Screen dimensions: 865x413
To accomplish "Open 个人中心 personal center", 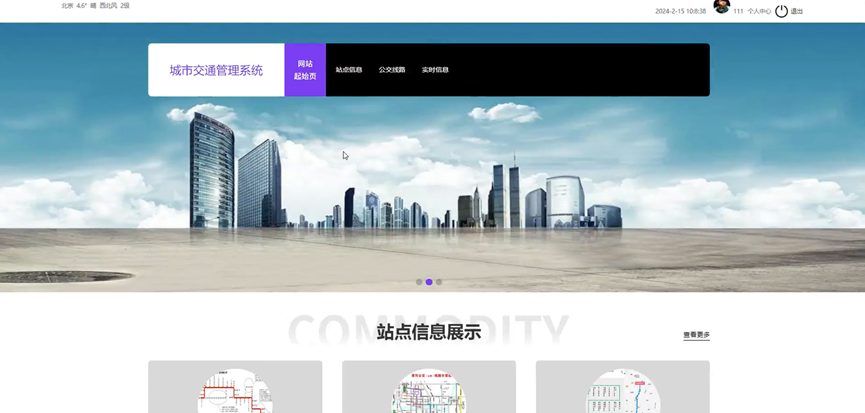I will point(759,11).
